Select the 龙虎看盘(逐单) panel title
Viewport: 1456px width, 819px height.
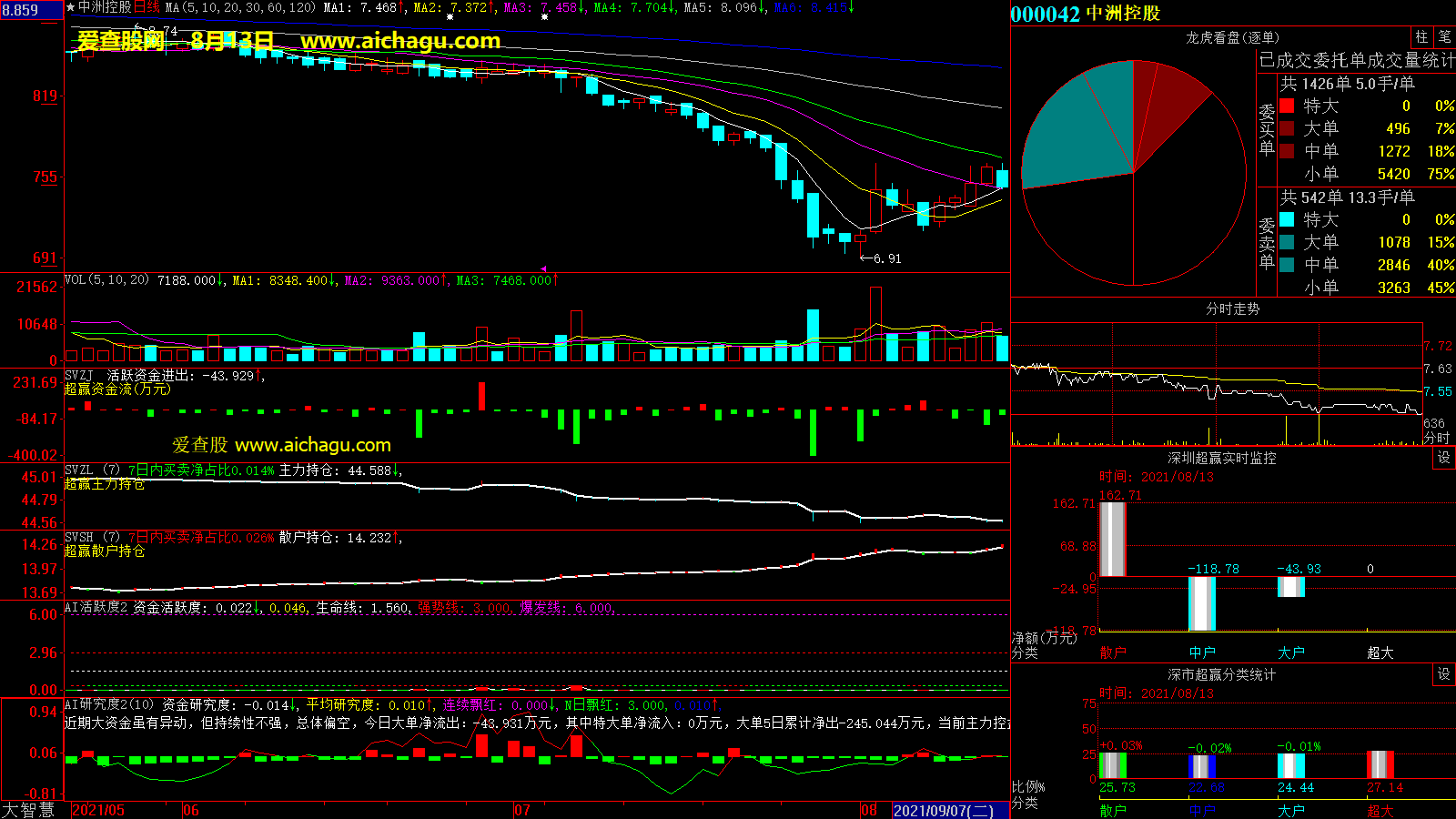(x=1232, y=37)
